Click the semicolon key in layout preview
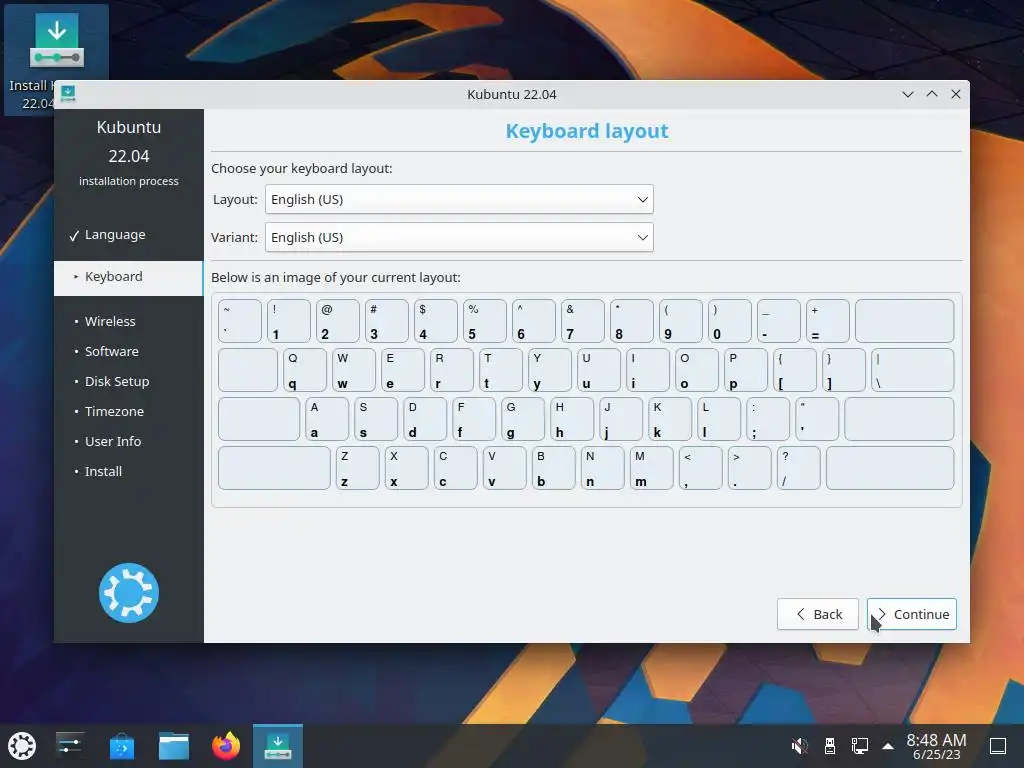This screenshot has height=768, width=1024. (x=768, y=419)
